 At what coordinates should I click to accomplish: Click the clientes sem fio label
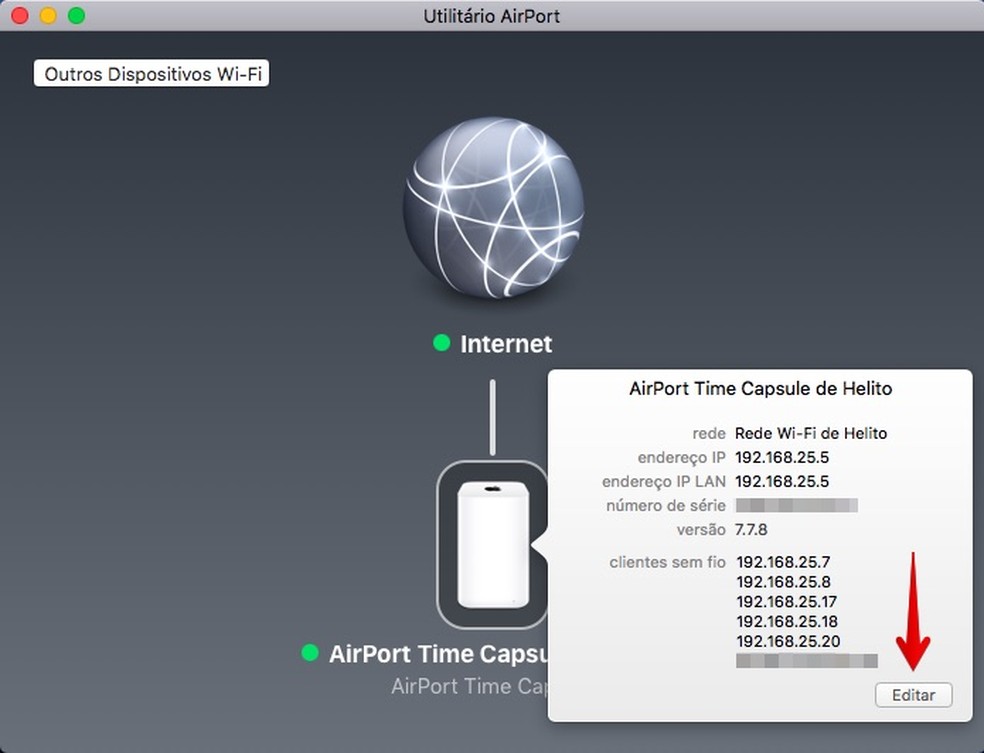click(667, 562)
